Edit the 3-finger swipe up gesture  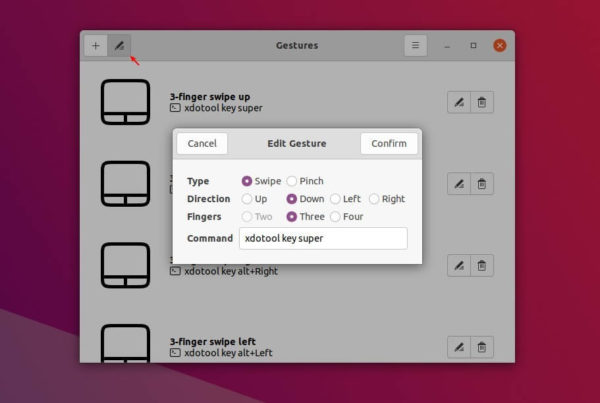(458, 102)
